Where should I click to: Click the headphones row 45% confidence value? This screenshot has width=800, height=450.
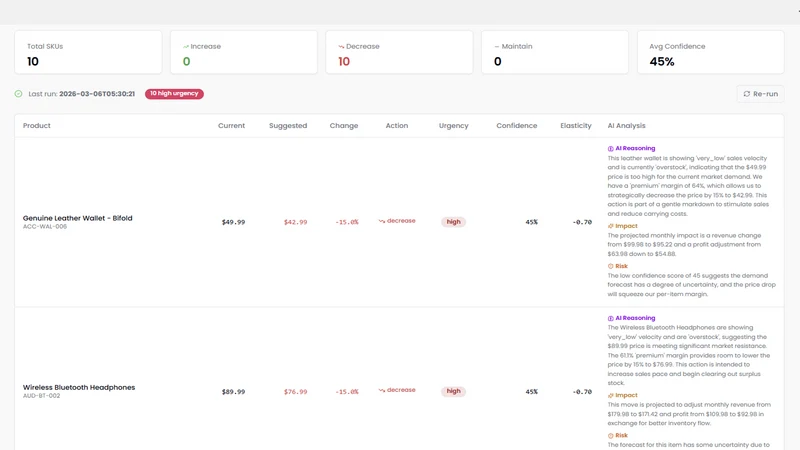(532, 392)
